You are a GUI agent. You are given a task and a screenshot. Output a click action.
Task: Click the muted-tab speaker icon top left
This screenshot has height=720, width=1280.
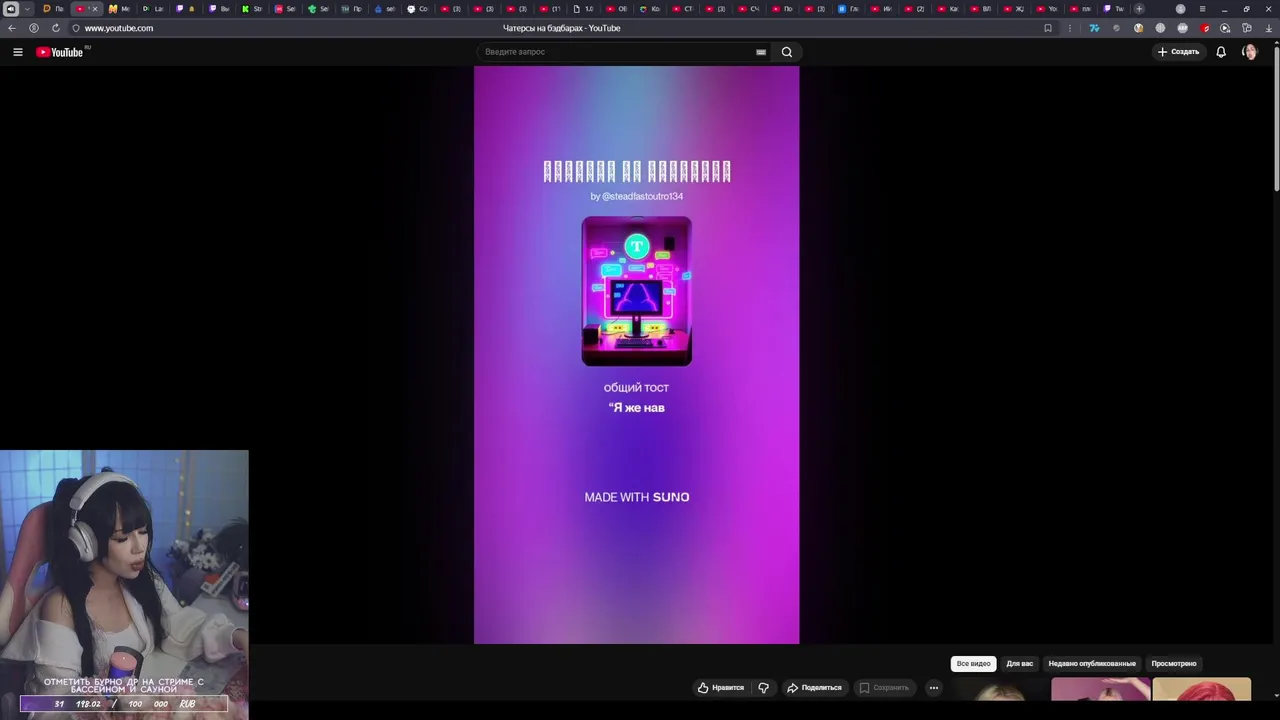[x=11, y=9]
